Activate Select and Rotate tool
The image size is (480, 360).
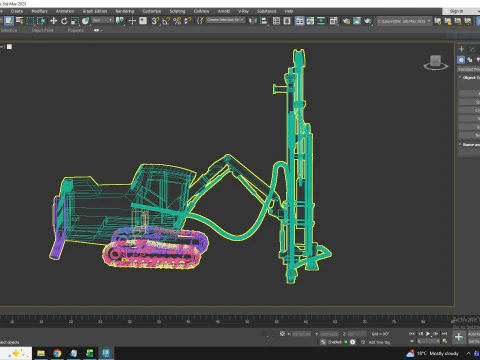[x=64, y=21]
